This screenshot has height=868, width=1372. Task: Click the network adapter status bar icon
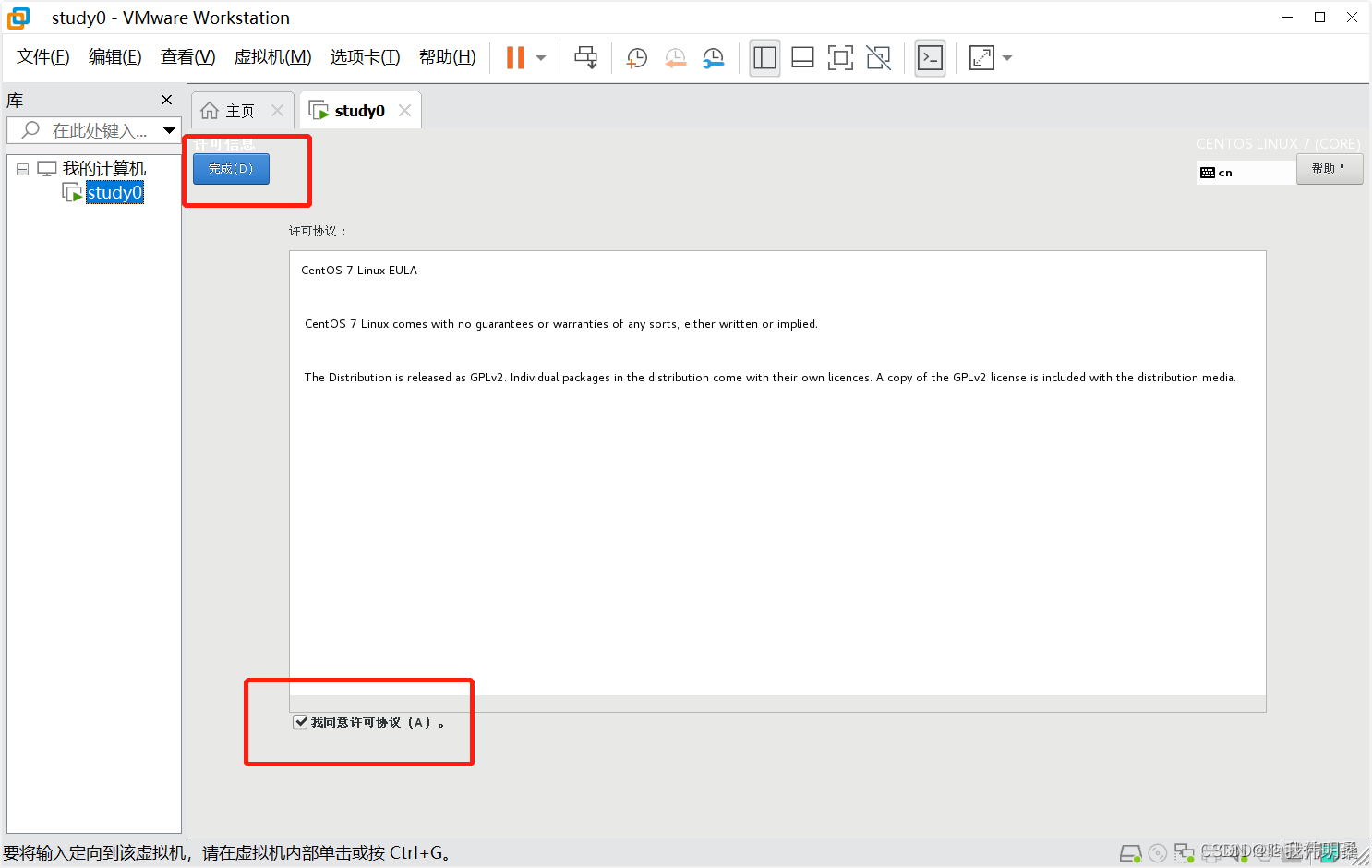pos(1184,853)
